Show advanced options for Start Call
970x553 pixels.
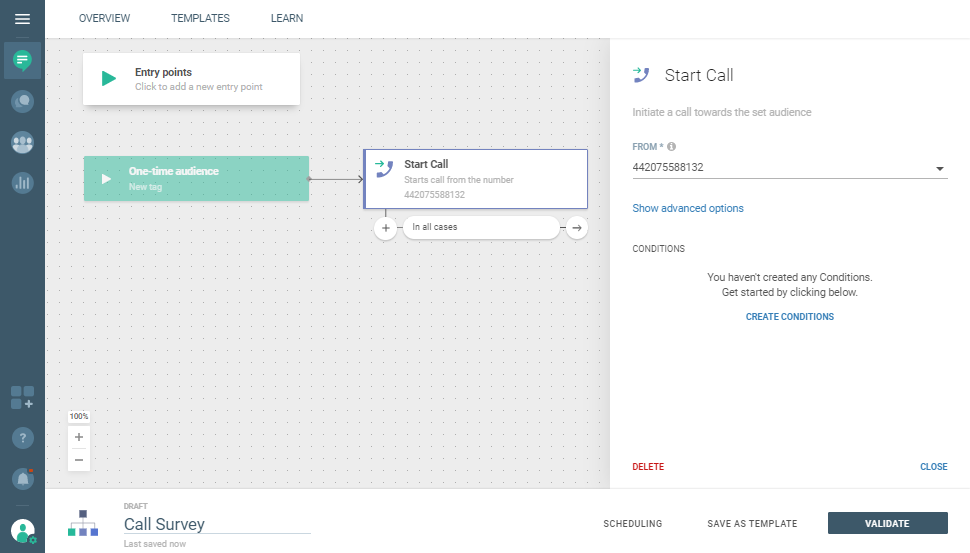(688, 208)
